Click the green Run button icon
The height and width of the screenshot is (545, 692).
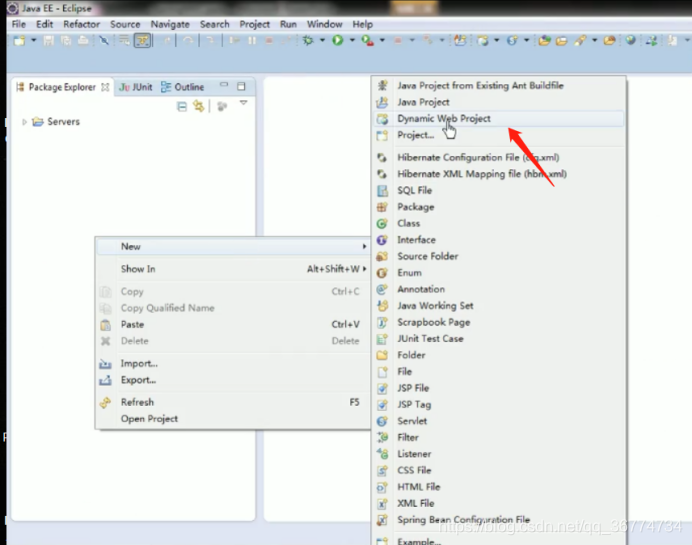click(x=338, y=41)
